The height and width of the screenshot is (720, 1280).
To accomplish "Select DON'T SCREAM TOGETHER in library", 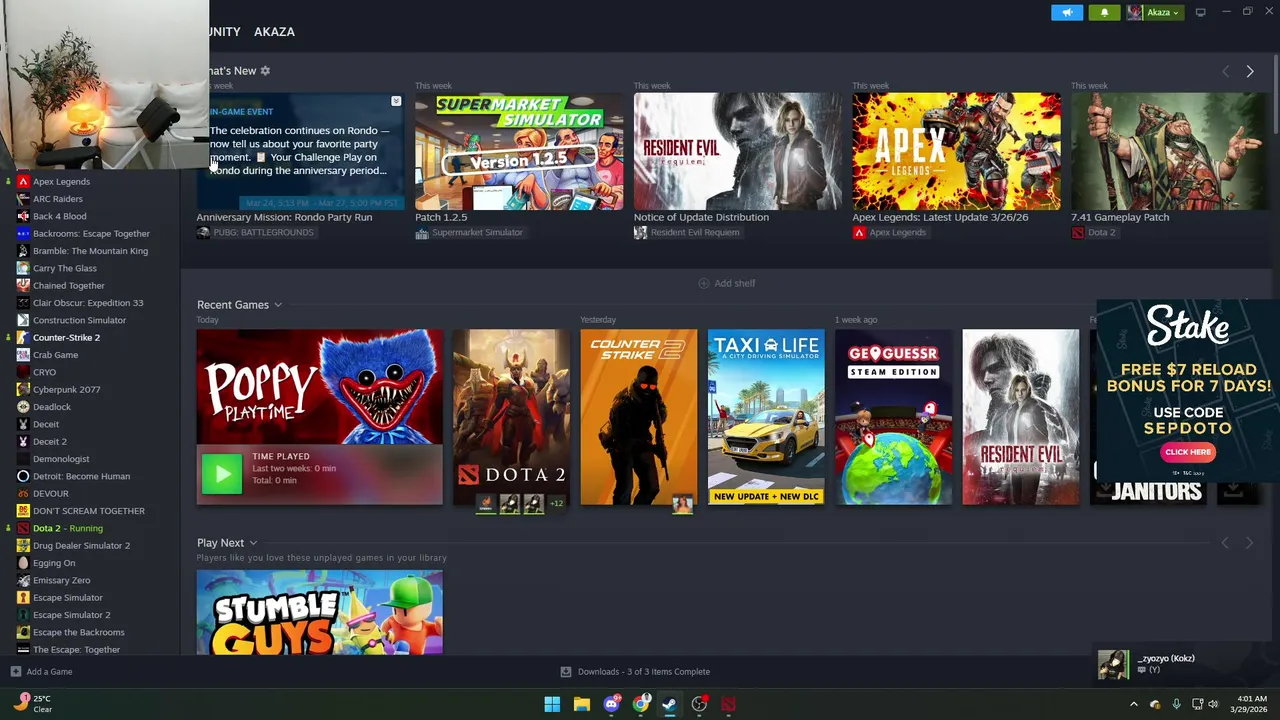I will [x=89, y=511].
